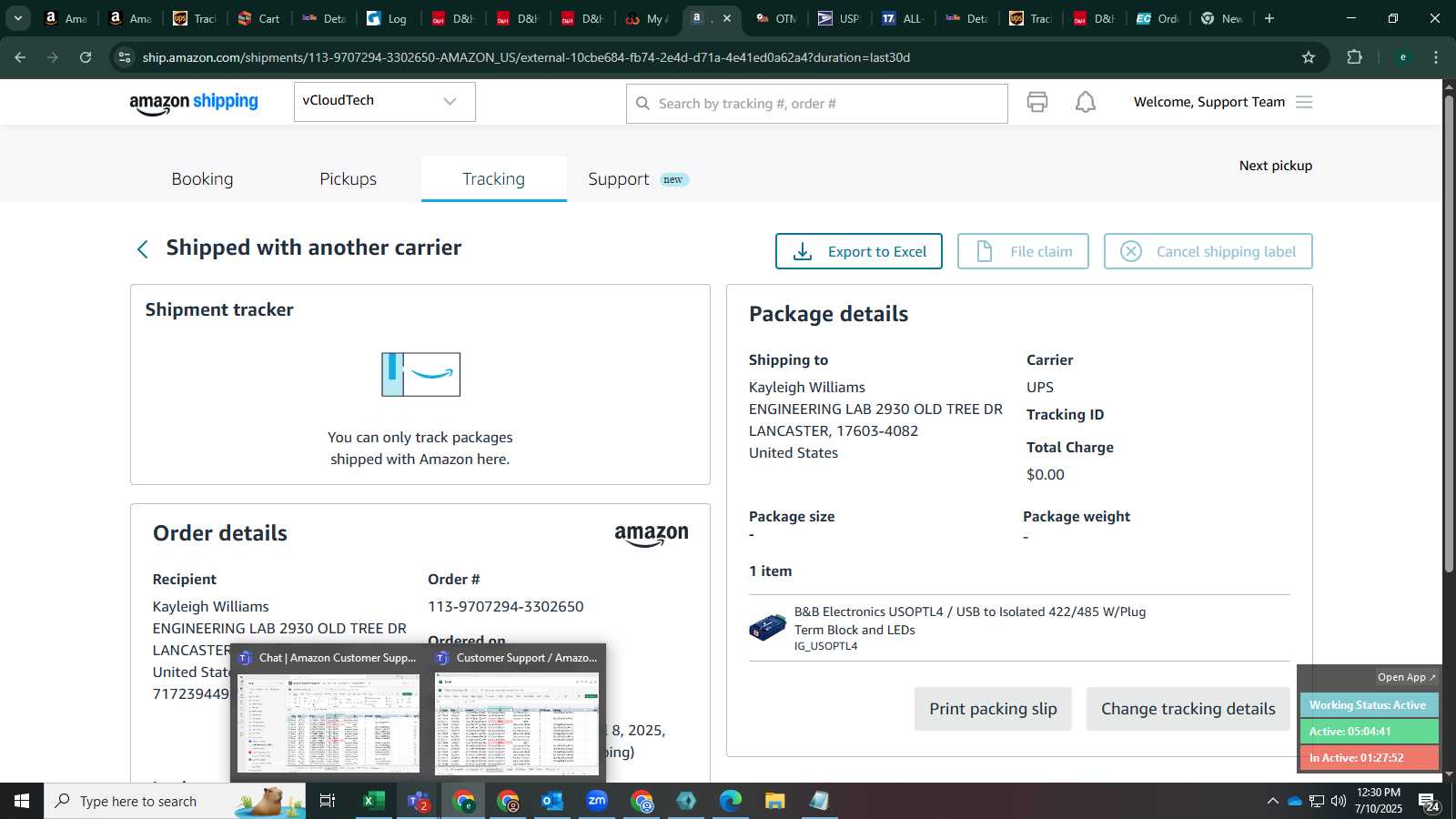This screenshot has height=819, width=1456.
Task: Switch to the Log browser tab
Action: pyautogui.click(x=387, y=18)
